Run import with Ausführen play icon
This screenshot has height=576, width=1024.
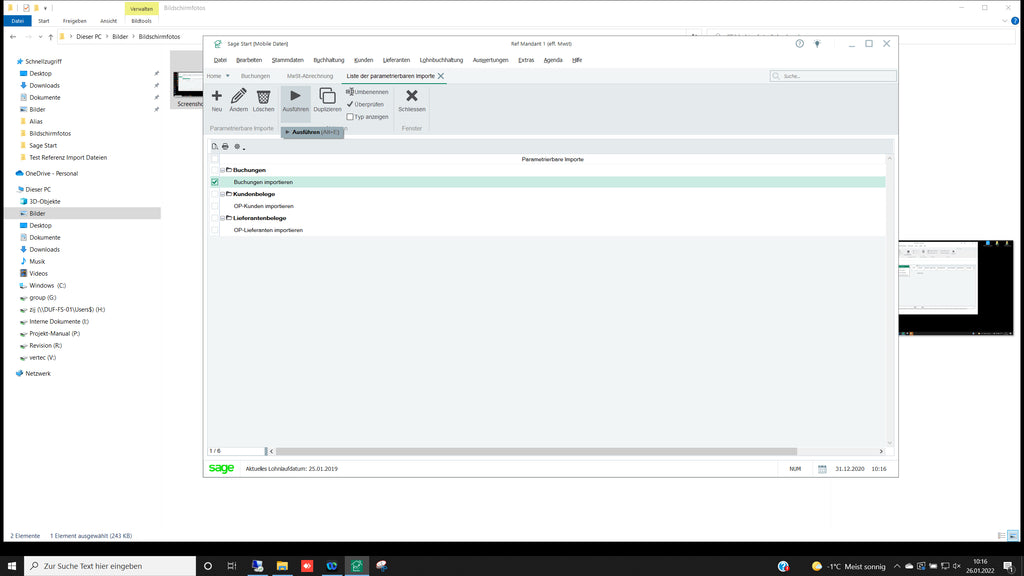point(295,96)
